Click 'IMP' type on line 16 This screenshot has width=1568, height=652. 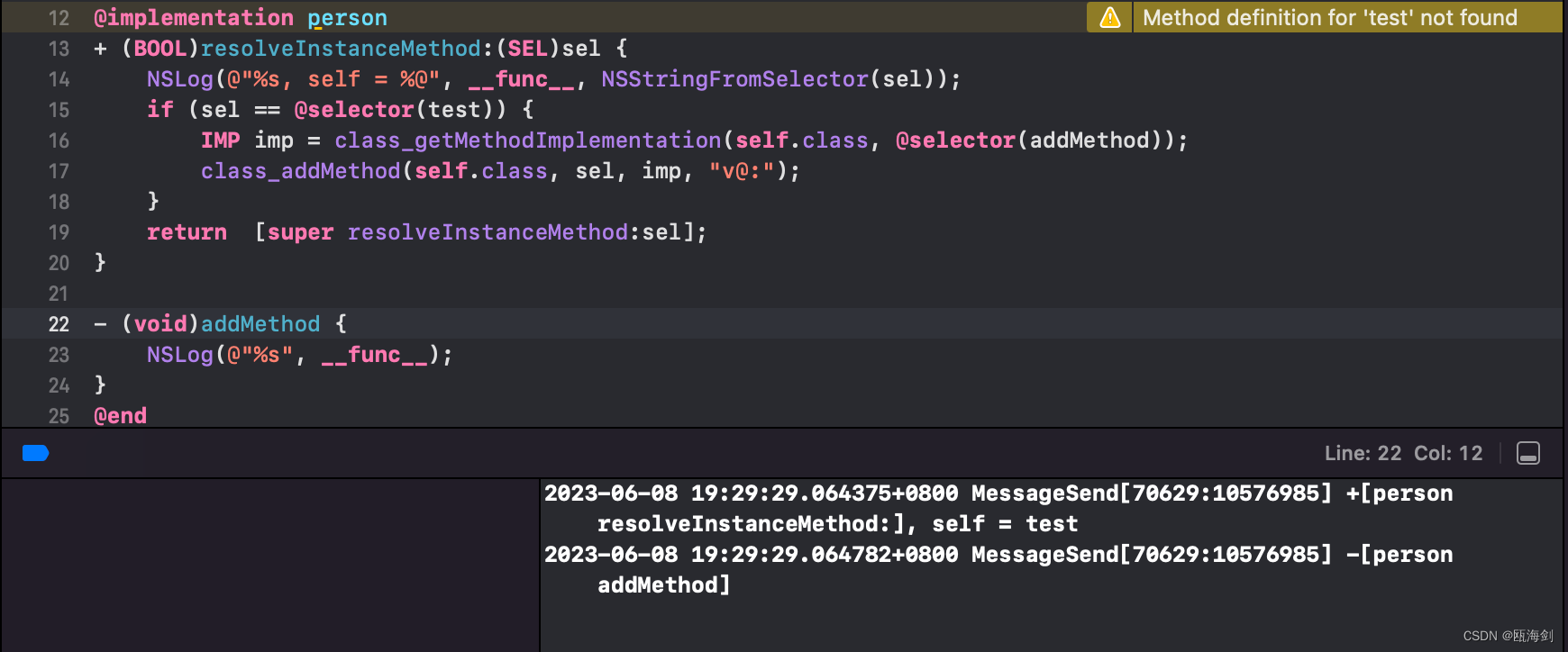tap(221, 140)
